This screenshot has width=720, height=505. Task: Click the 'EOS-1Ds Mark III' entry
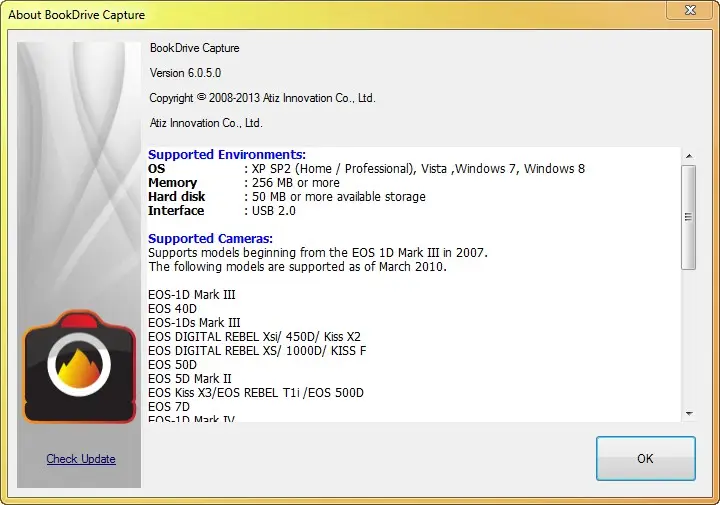tap(194, 322)
